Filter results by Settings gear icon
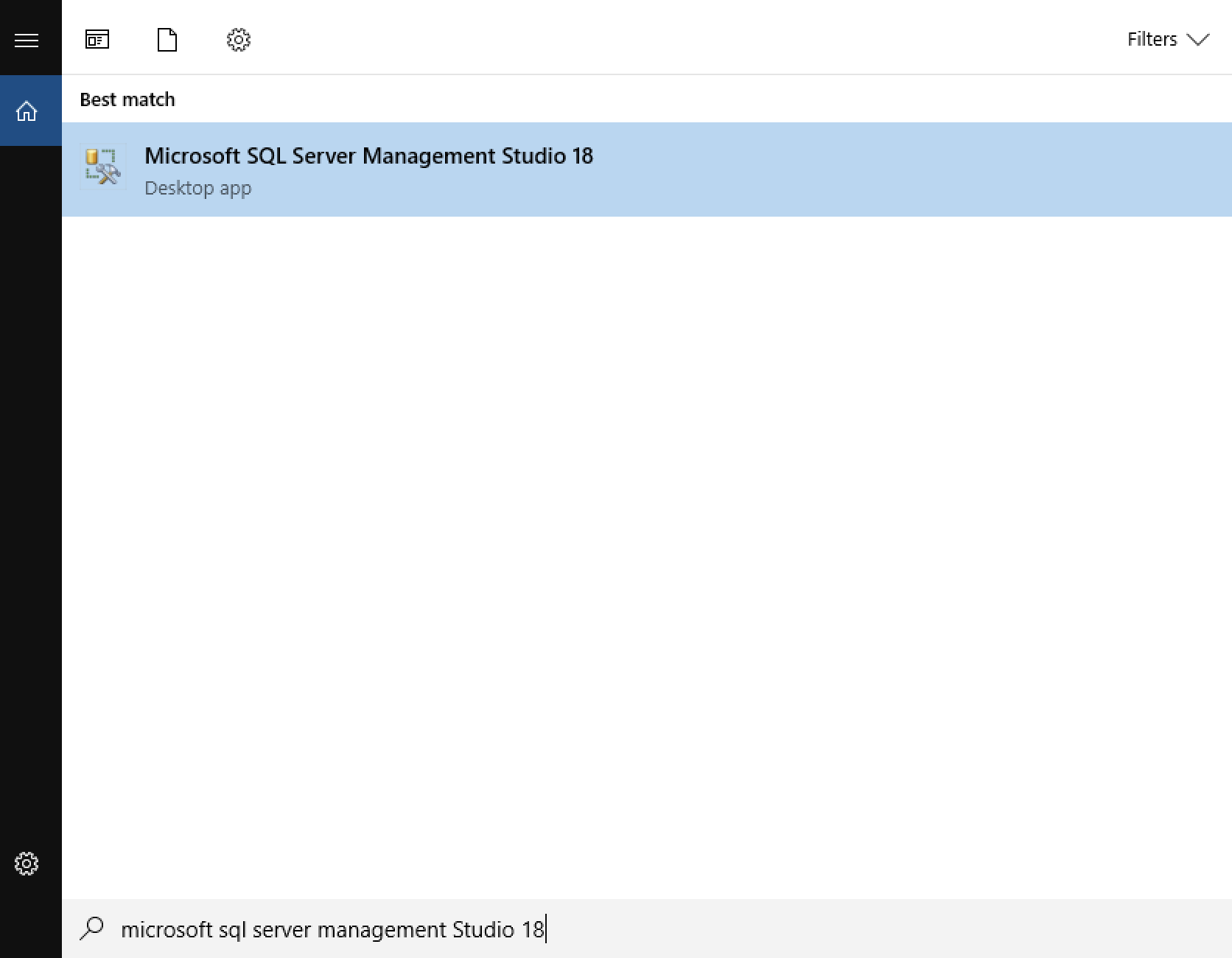Screen dimensions: 1232x958 [239, 40]
